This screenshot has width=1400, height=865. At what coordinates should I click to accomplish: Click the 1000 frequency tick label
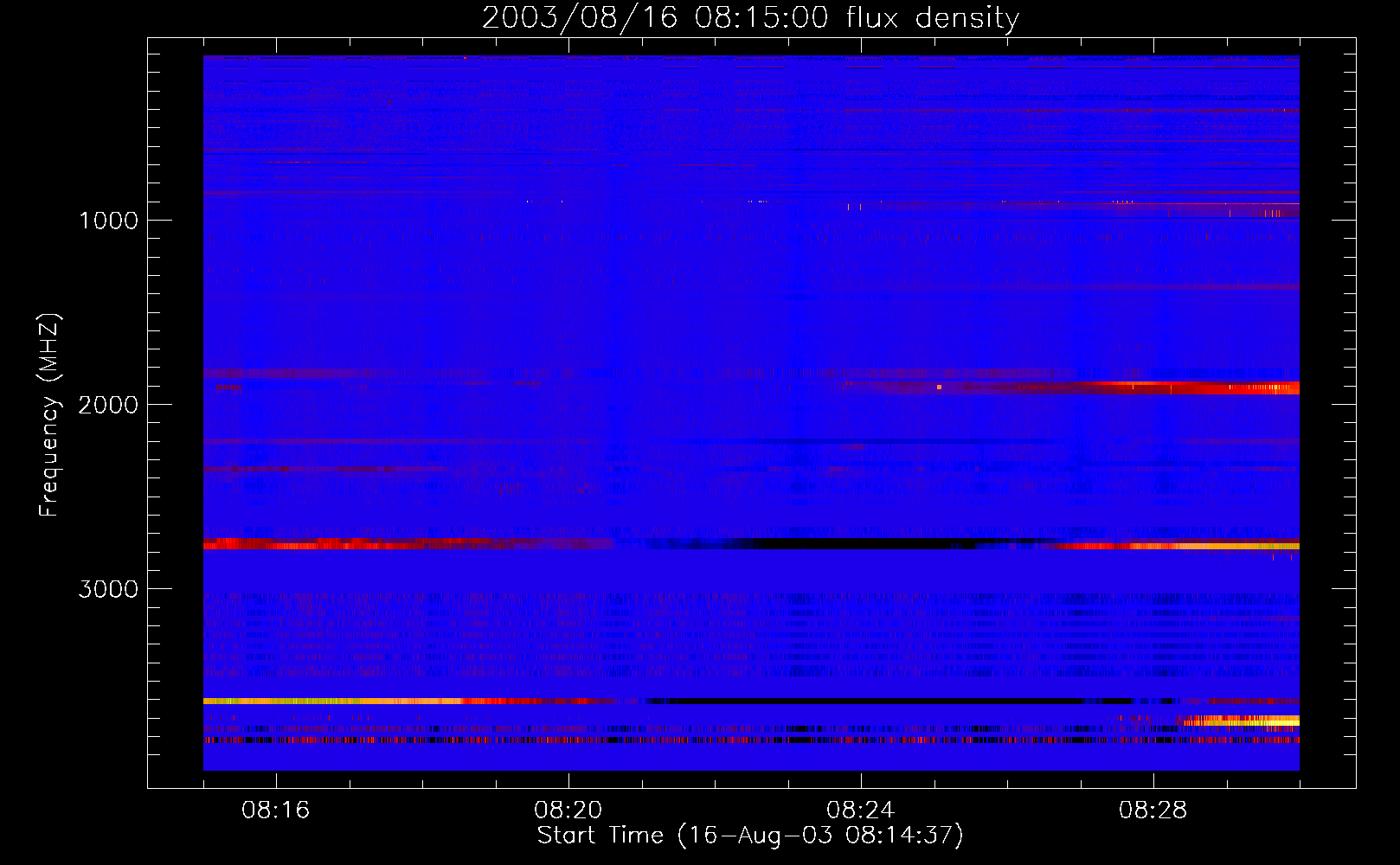108,221
